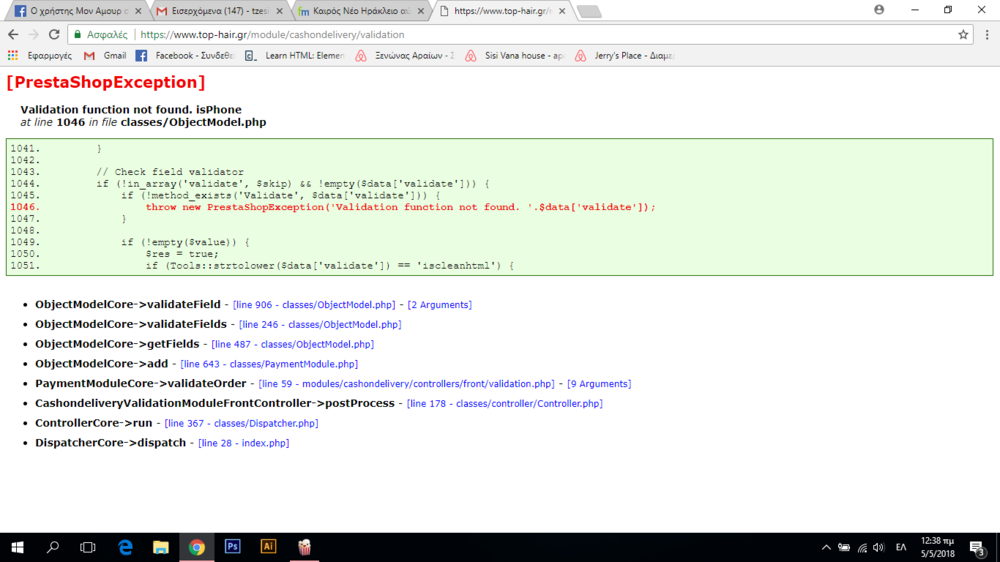Image resolution: width=1000 pixels, height=562 pixels.
Task: Open the Learn HTML bookmark
Action: click(295, 55)
